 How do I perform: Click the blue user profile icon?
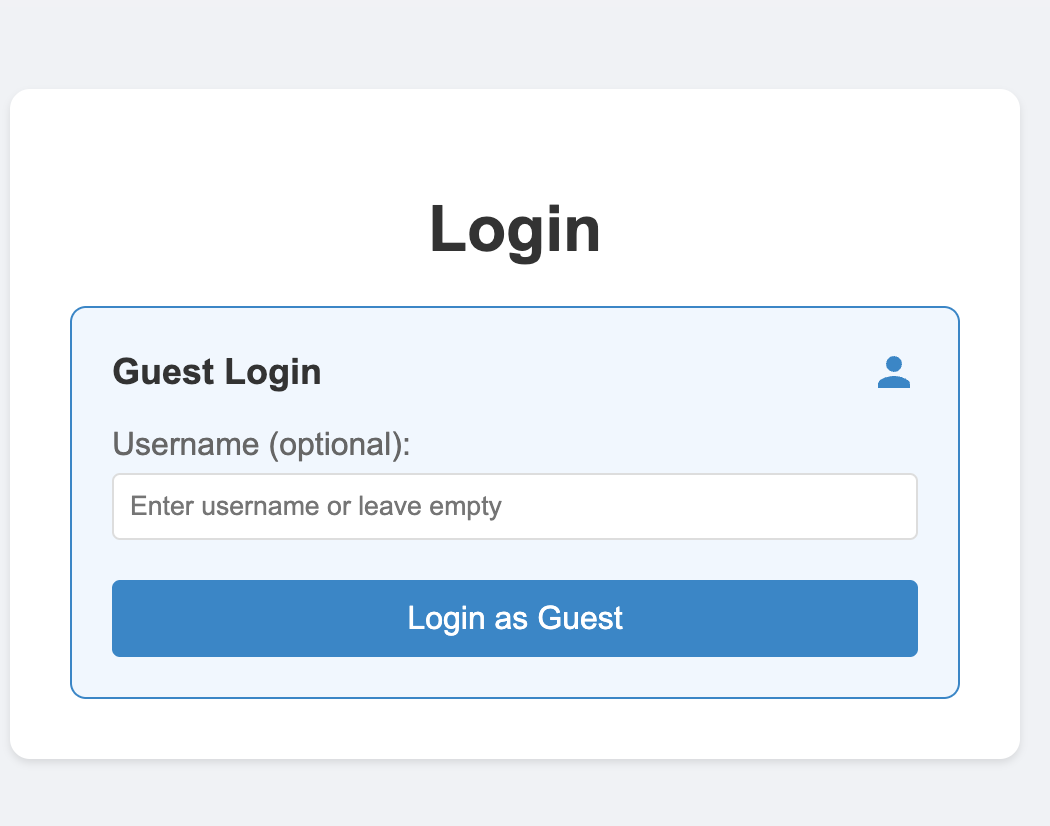[x=893, y=372]
